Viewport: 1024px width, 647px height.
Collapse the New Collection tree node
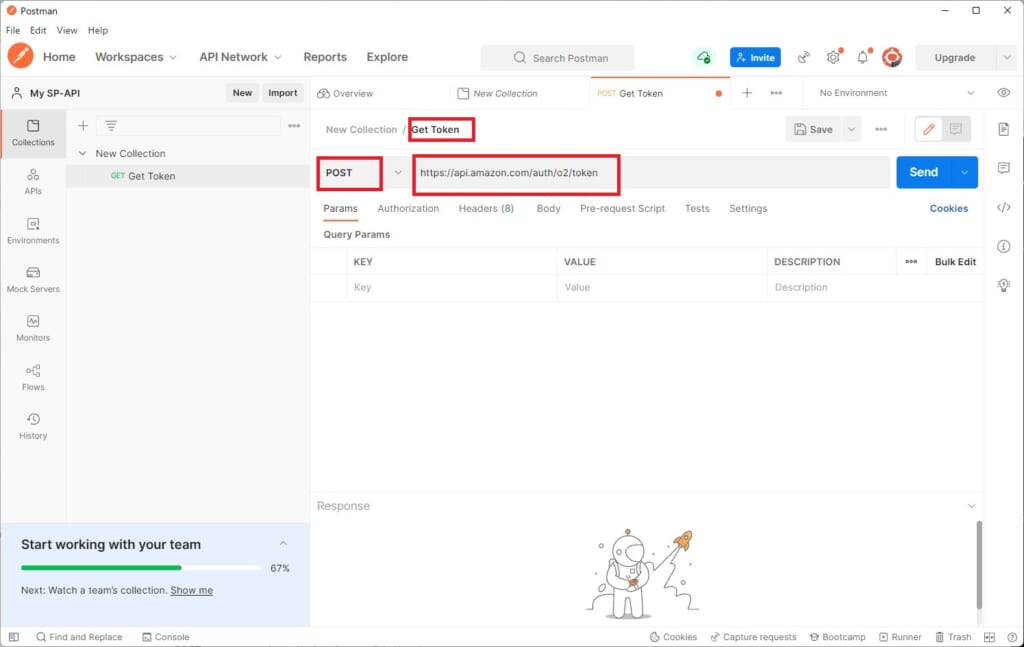82,153
